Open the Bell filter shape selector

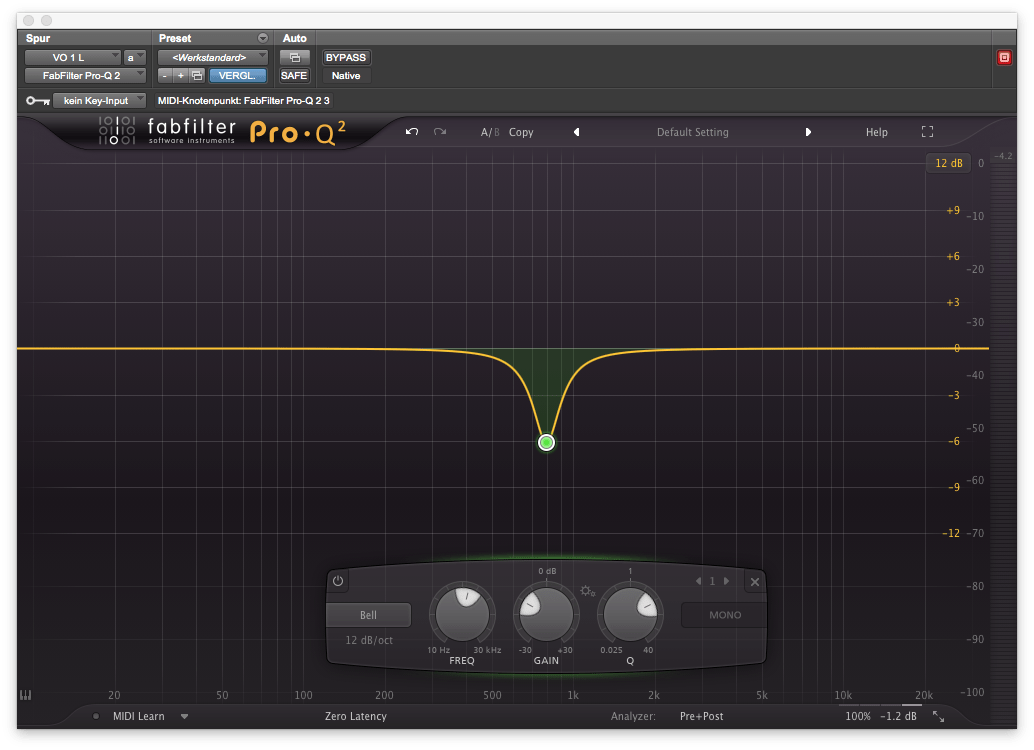tap(369, 615)
